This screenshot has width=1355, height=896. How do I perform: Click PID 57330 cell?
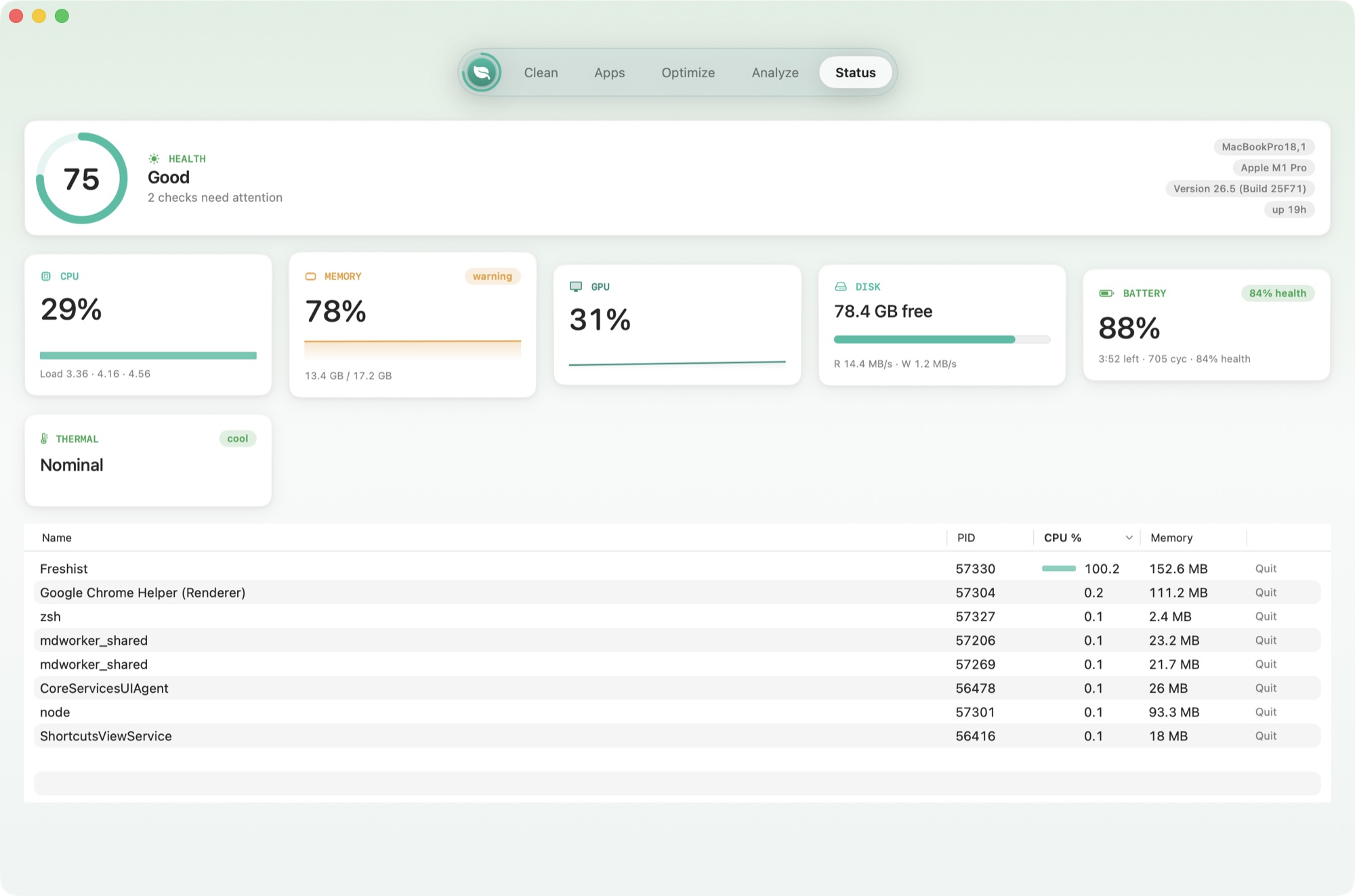click(976, 569)
